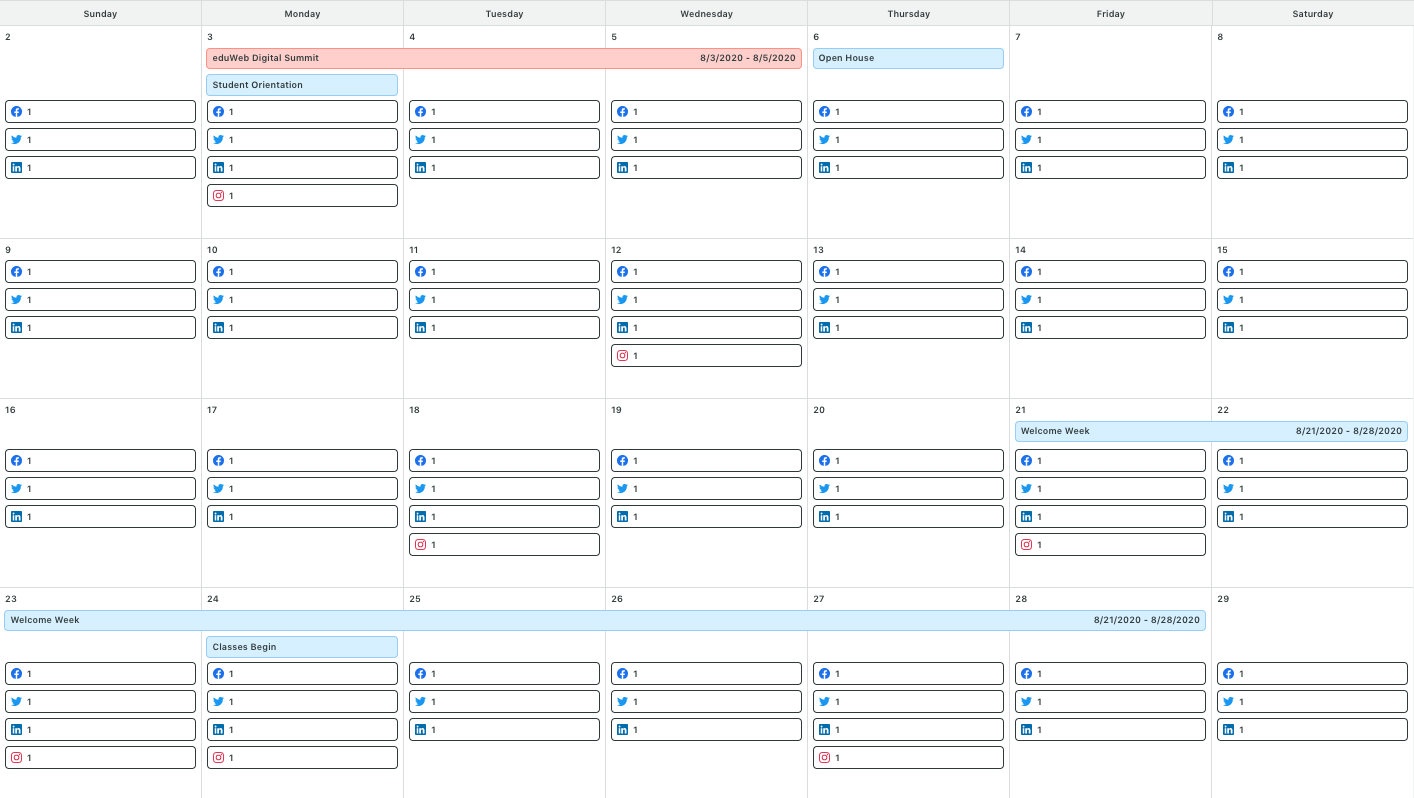Open the LinkedIn icon on the 26th
1414x798 pixels.
tap(622, 730)
